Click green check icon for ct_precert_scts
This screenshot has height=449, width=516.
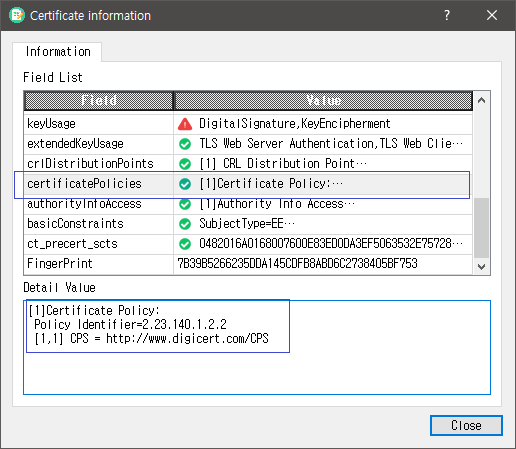[x=185, y=244]
